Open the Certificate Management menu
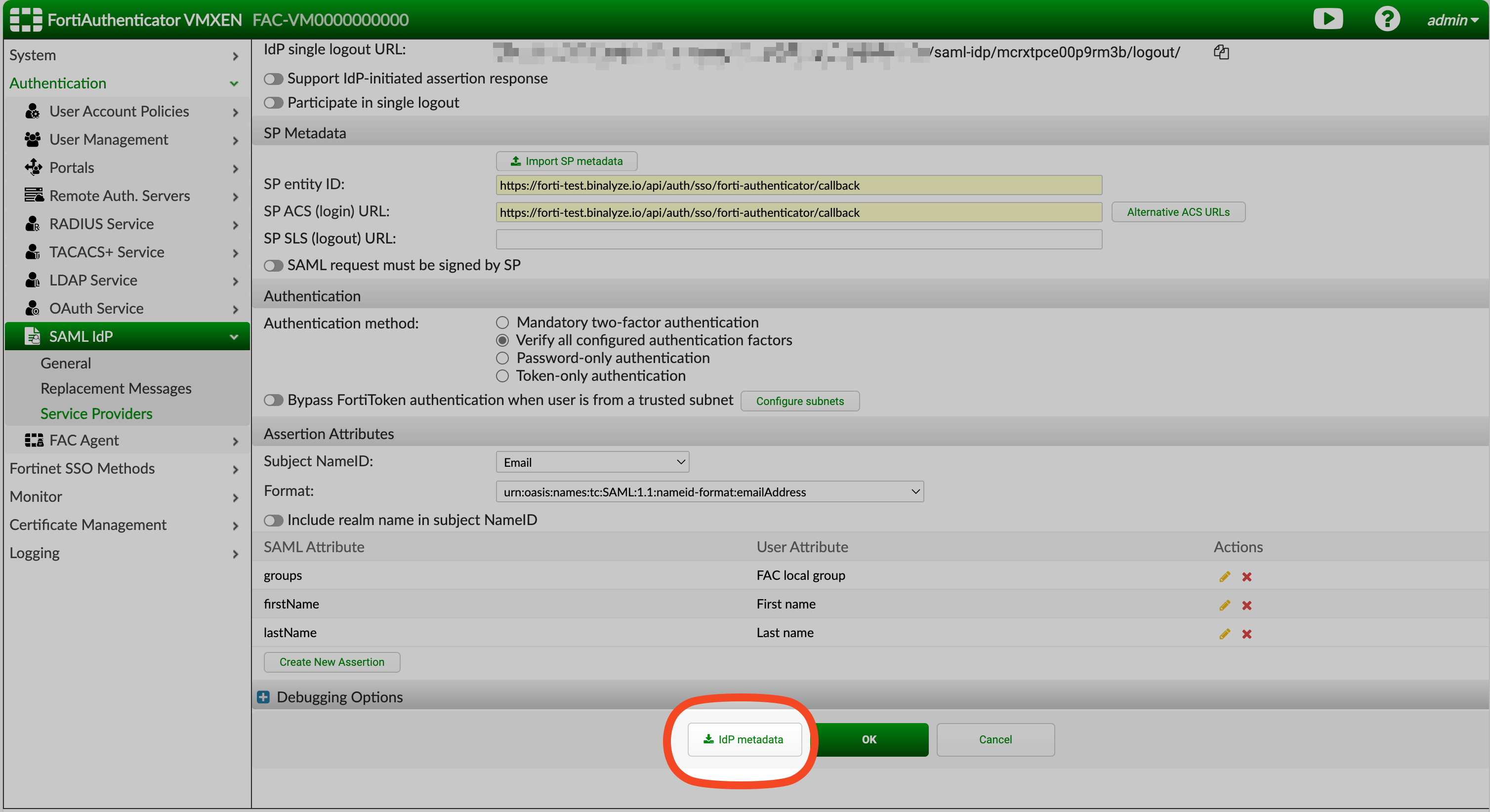The image size is (1490, 812). click(x=87, y=525)
